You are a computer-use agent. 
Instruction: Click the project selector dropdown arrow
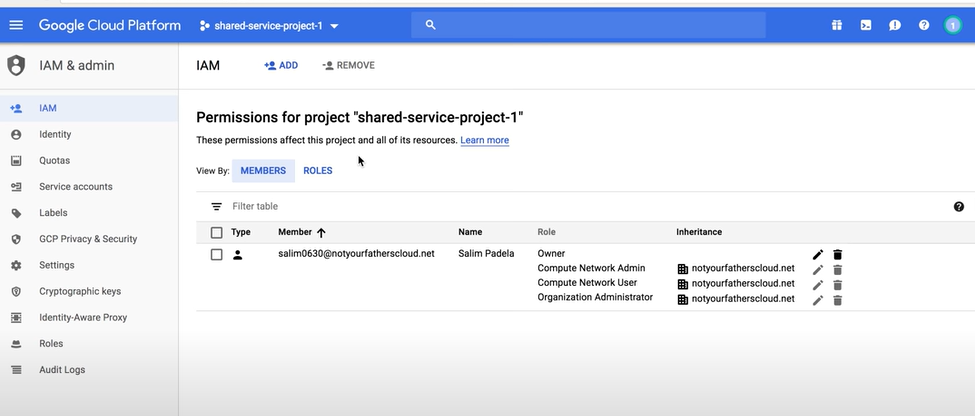point(334,26)
